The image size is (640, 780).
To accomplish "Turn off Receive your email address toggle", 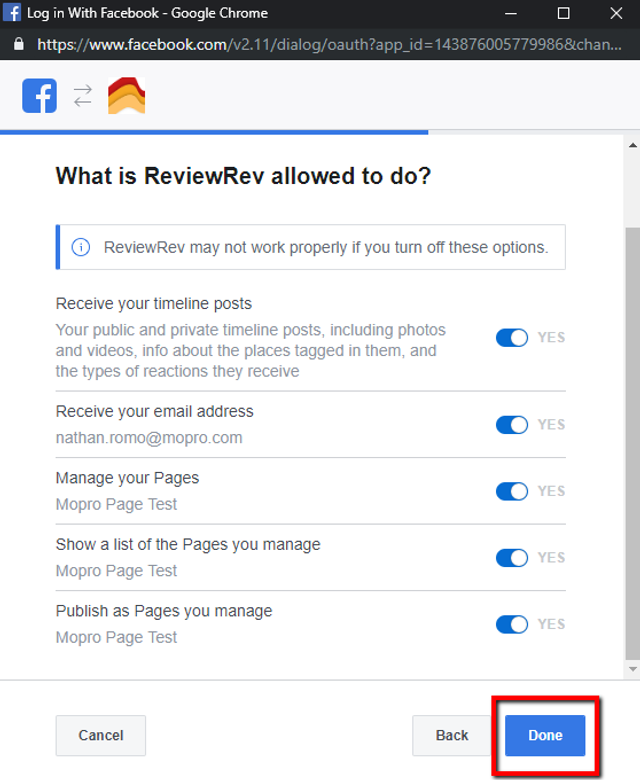I will [512, 425].
